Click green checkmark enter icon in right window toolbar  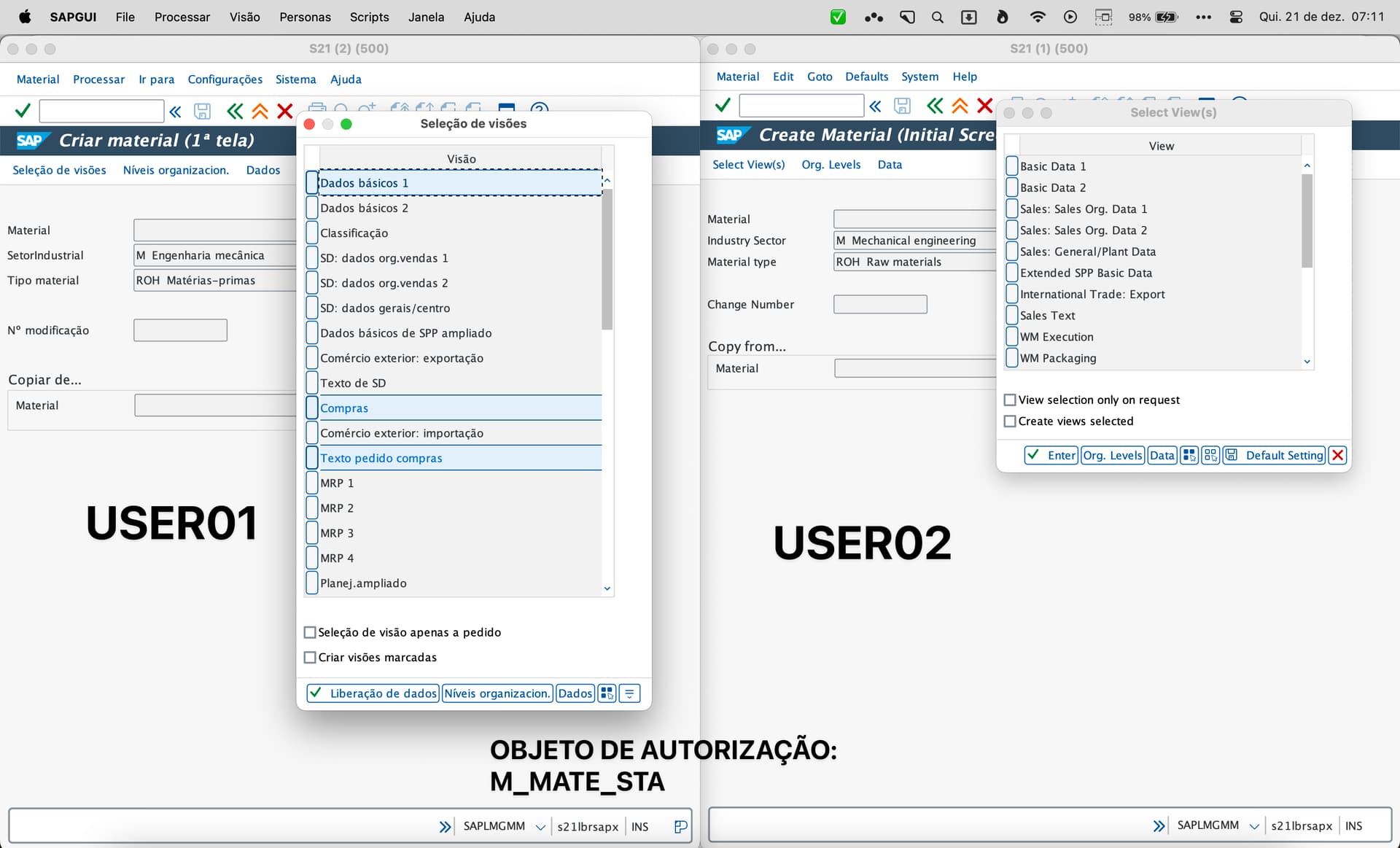click(723, 106)
